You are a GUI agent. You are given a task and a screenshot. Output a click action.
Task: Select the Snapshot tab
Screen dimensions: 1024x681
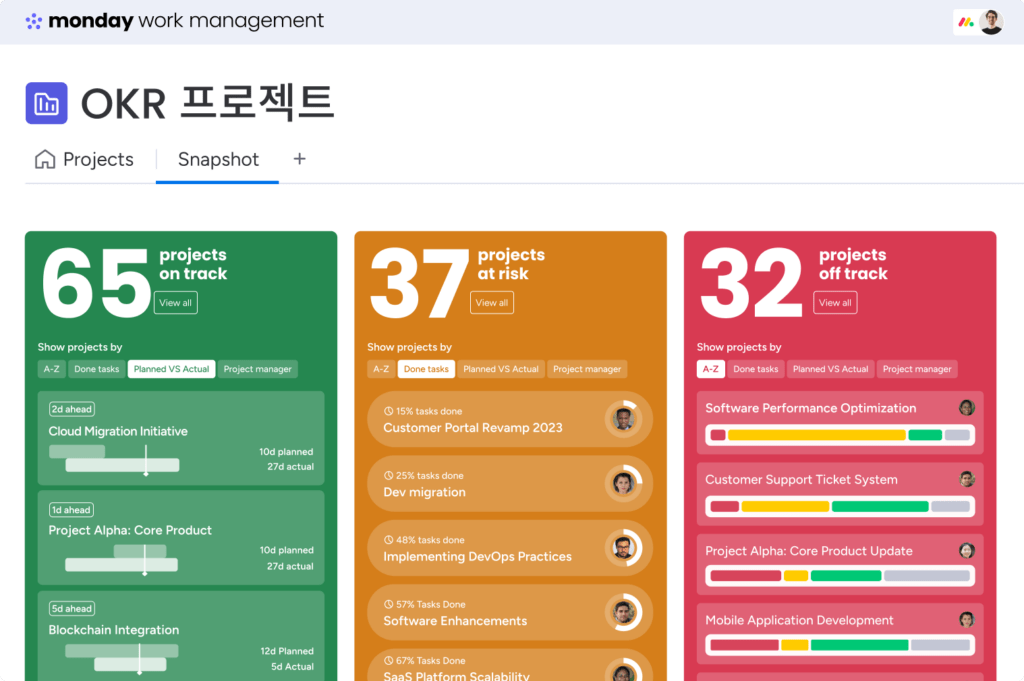[x=218, y=160]
